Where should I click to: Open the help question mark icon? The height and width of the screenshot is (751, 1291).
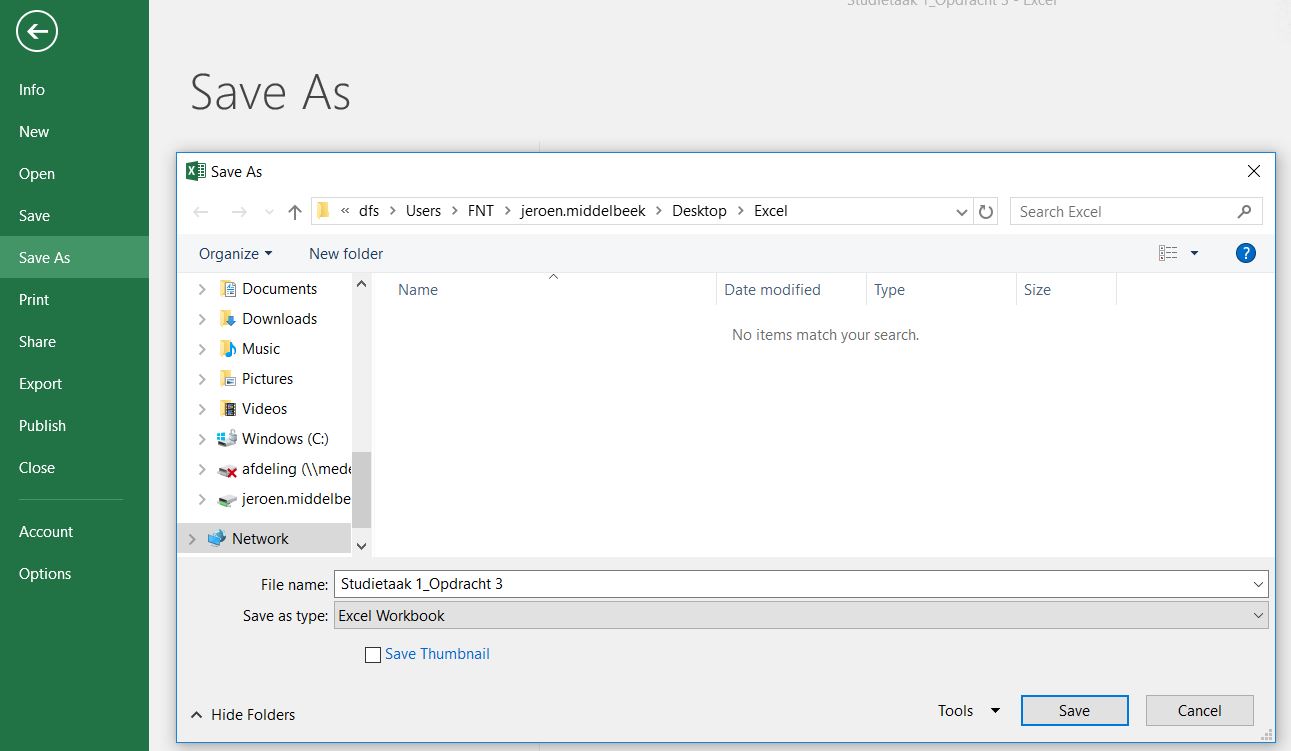(x=1245, y=254)
